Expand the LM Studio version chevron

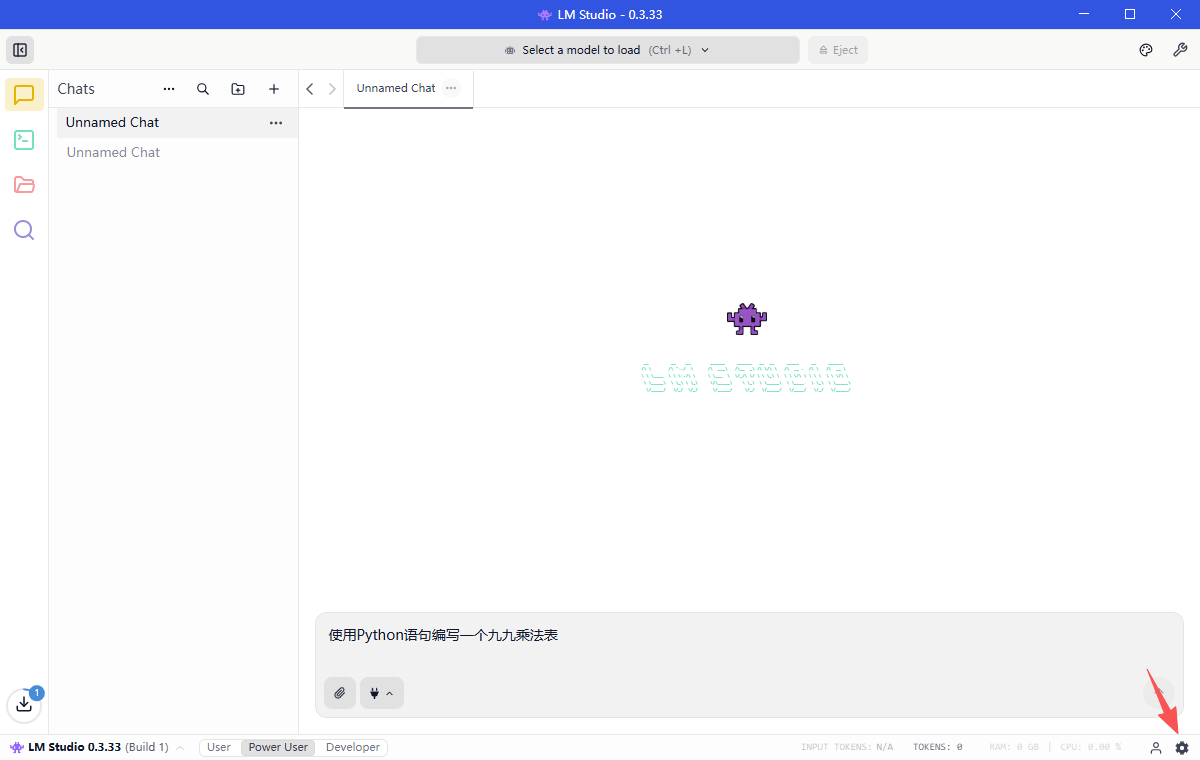179,747
